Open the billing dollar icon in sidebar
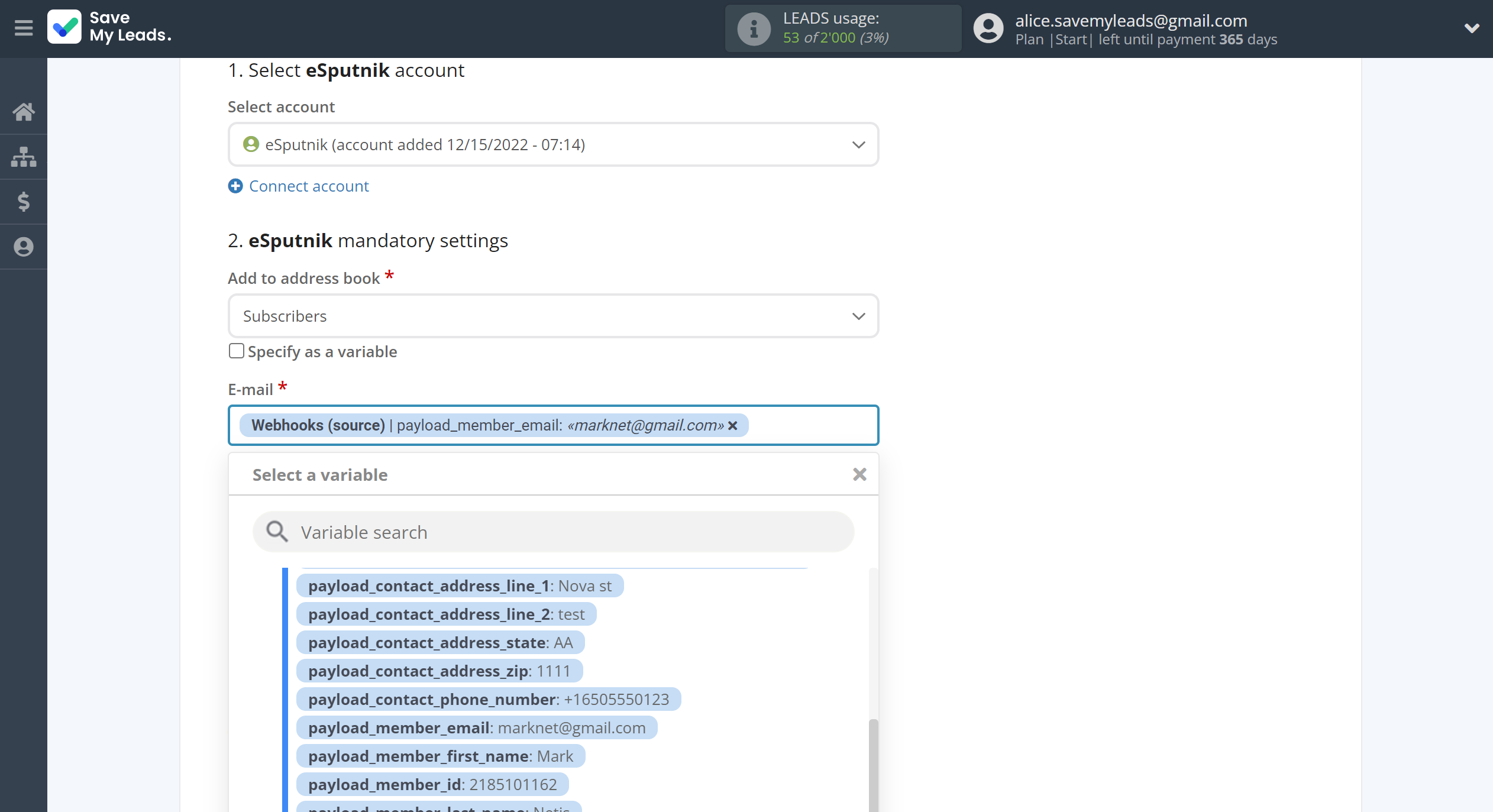Viewport: 1493px width, 812px height. tap(24, 202)
